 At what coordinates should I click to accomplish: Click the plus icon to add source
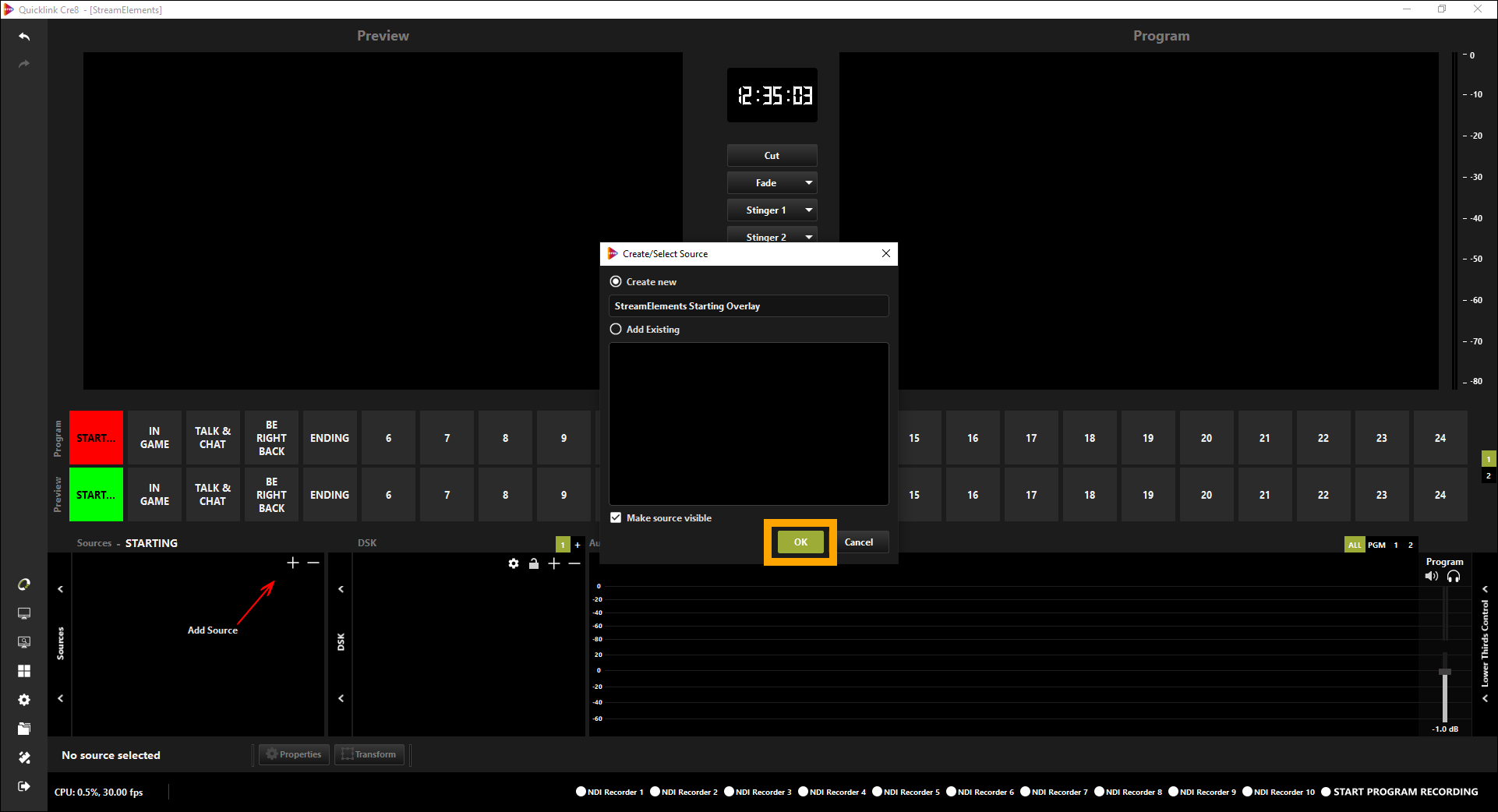coord(293,563)
